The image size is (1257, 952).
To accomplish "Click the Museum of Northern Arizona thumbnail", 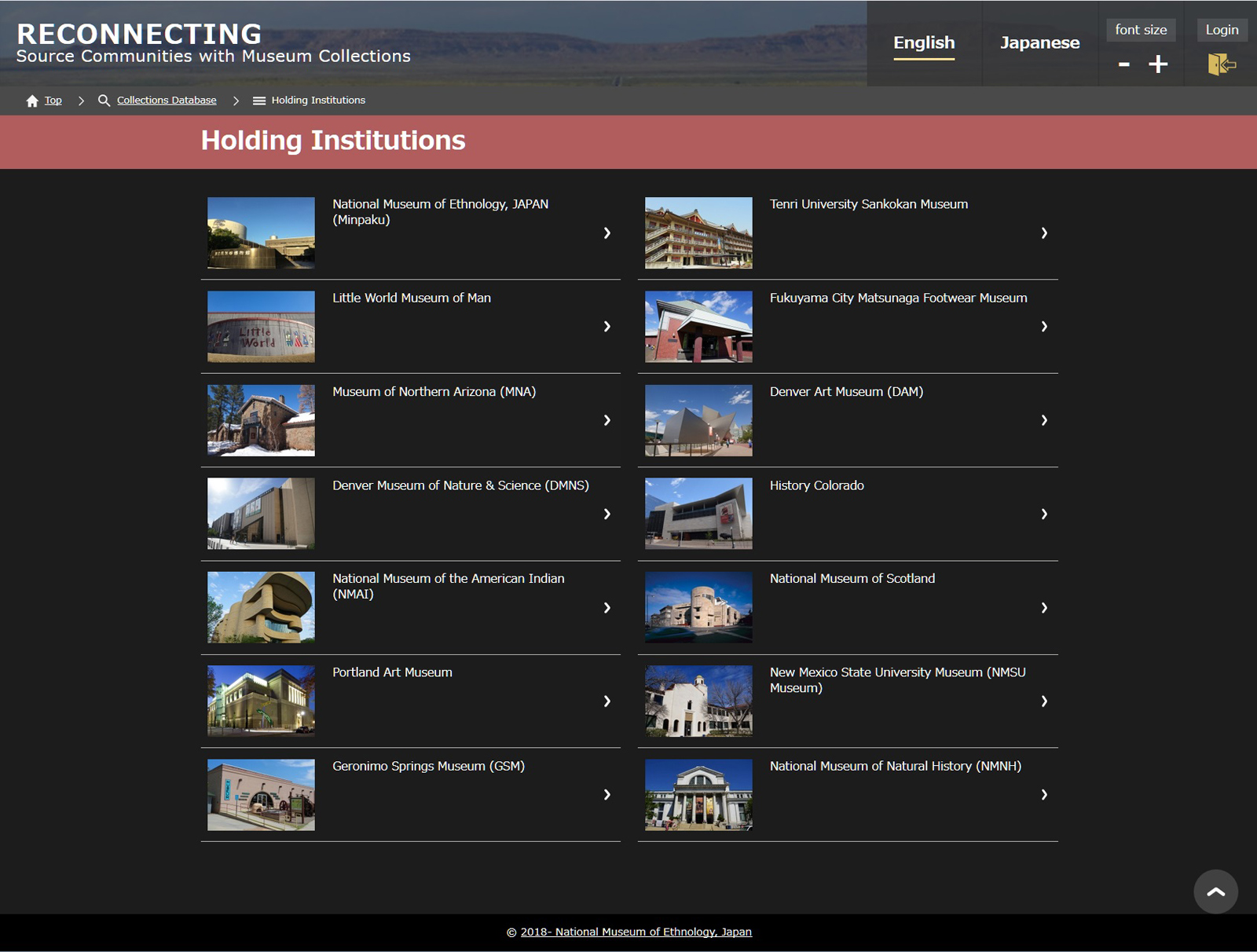I will (261, 420).
